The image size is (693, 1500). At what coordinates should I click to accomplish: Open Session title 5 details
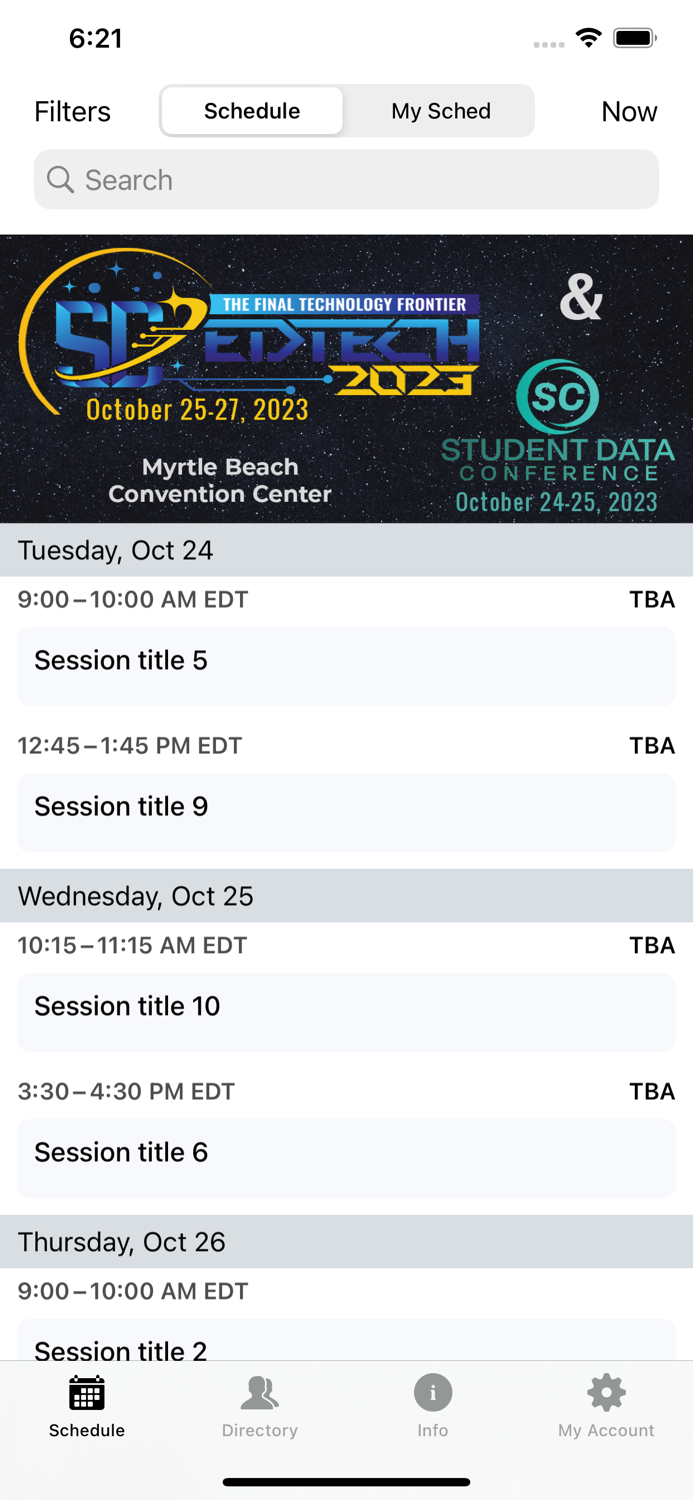pos(346,665)
